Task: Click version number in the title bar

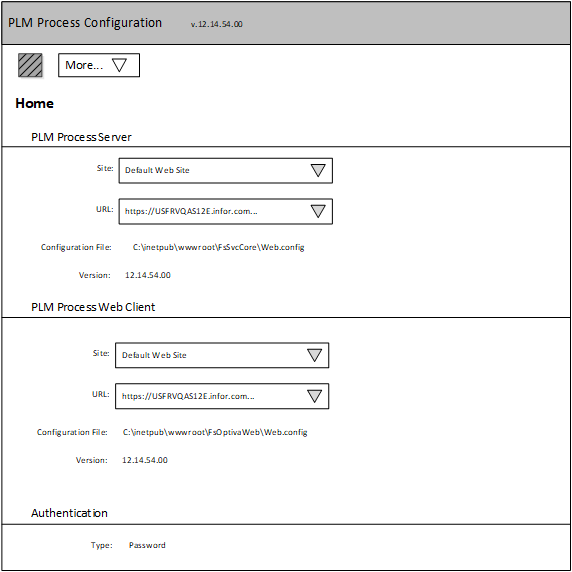Action: 217,24
